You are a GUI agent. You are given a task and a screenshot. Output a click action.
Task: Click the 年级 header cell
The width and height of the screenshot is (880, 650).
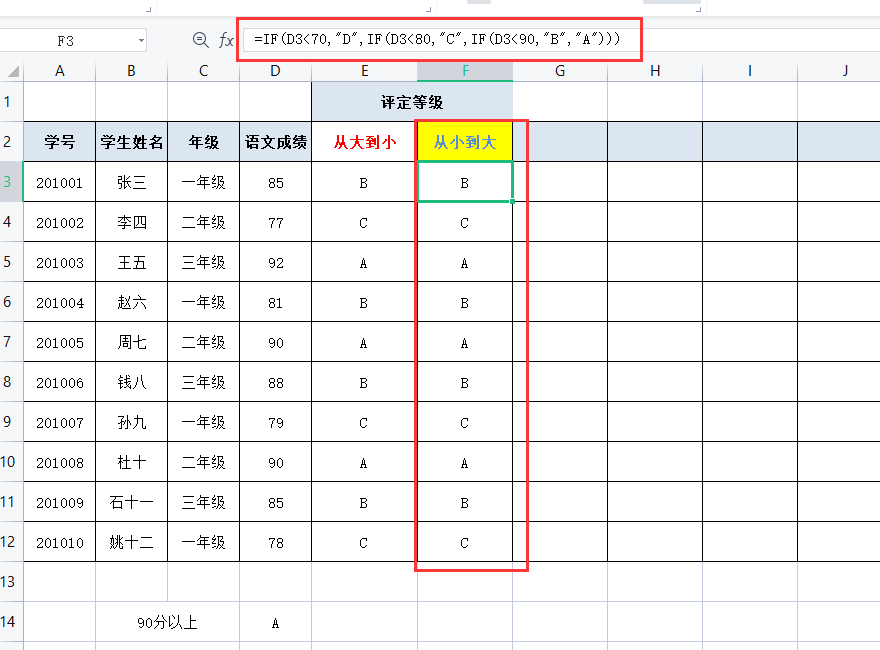tap(203, 141)
